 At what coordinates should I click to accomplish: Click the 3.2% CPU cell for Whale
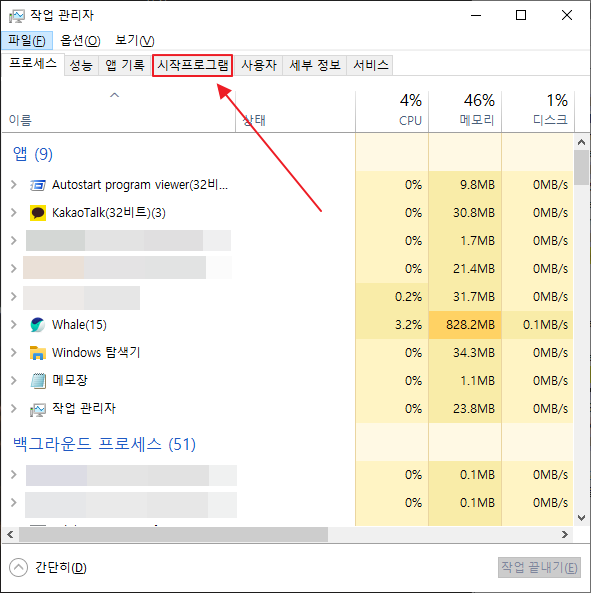click(392, 325)
